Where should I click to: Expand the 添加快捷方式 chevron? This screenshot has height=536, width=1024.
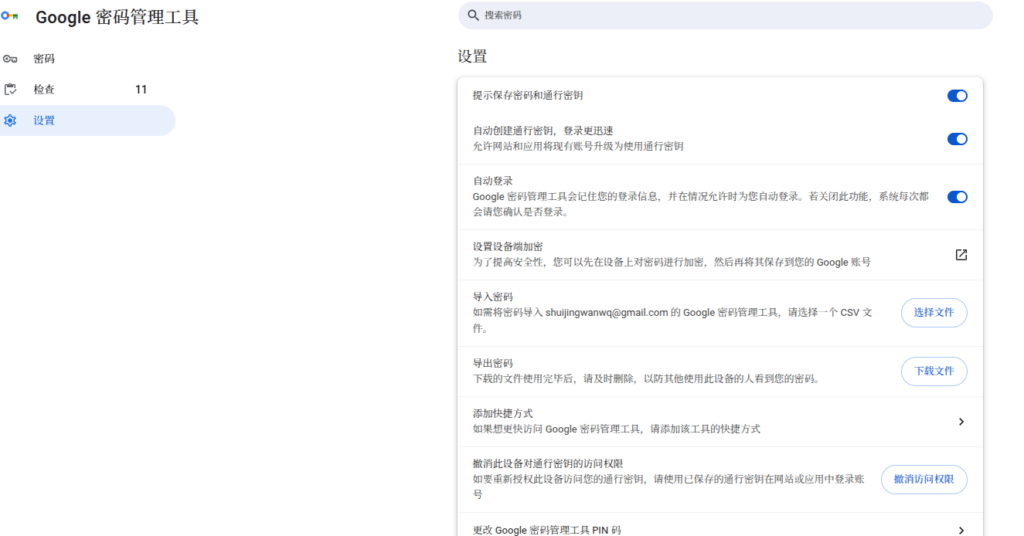point(961,422)
